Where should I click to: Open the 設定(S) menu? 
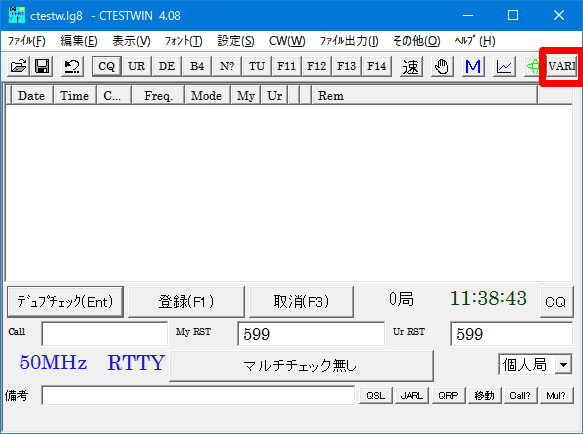[x=236, y=41]
